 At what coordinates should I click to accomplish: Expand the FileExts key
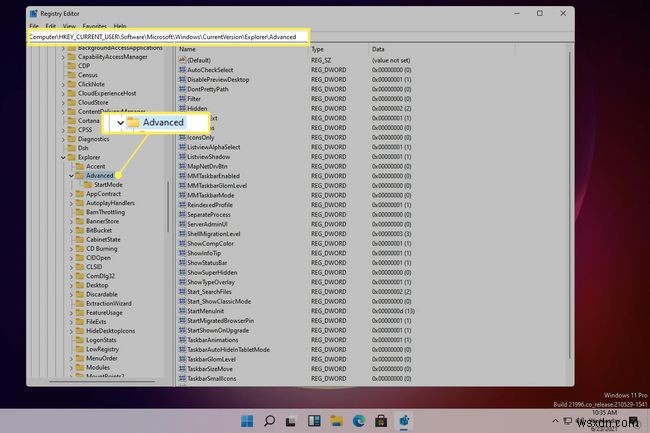click(71, 322)
